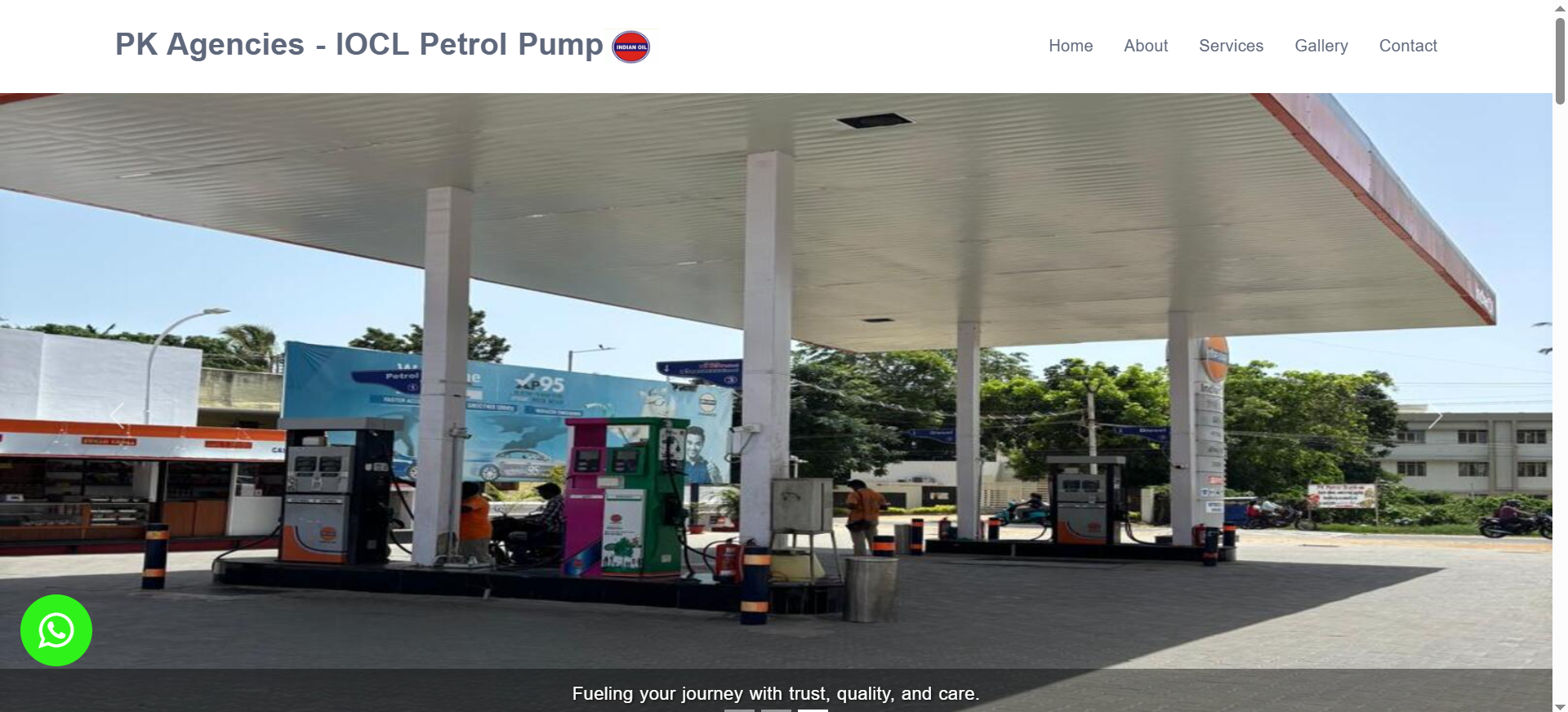Image resolution: width=1568 pixels, height=712 pixels.
Task: Click the petrol pump station carousel image
Action: tap(776, 380)
